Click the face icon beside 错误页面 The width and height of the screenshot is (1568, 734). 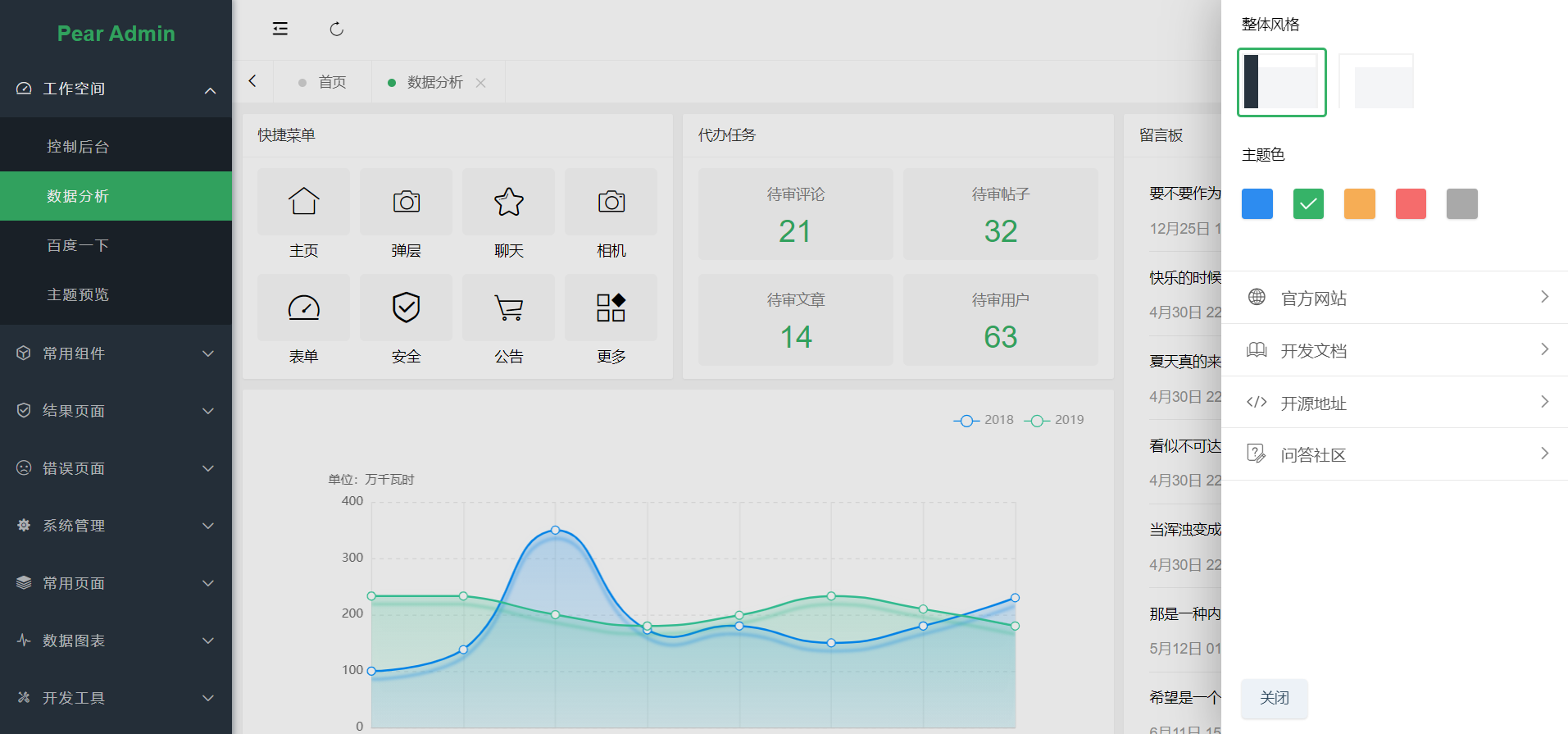[24, 468]
